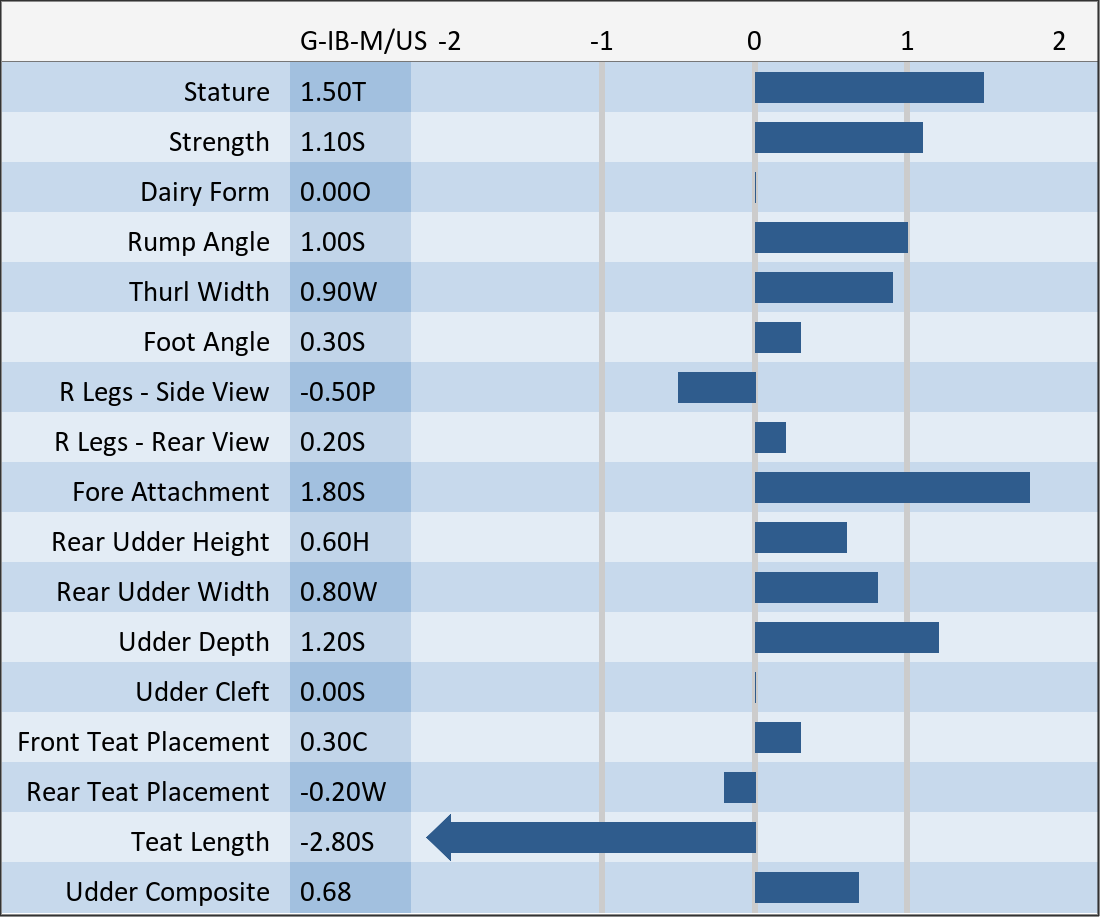Select the G-IB-M/US column header
Screen dimensions: 1100x917
click(x=364, y=41)
